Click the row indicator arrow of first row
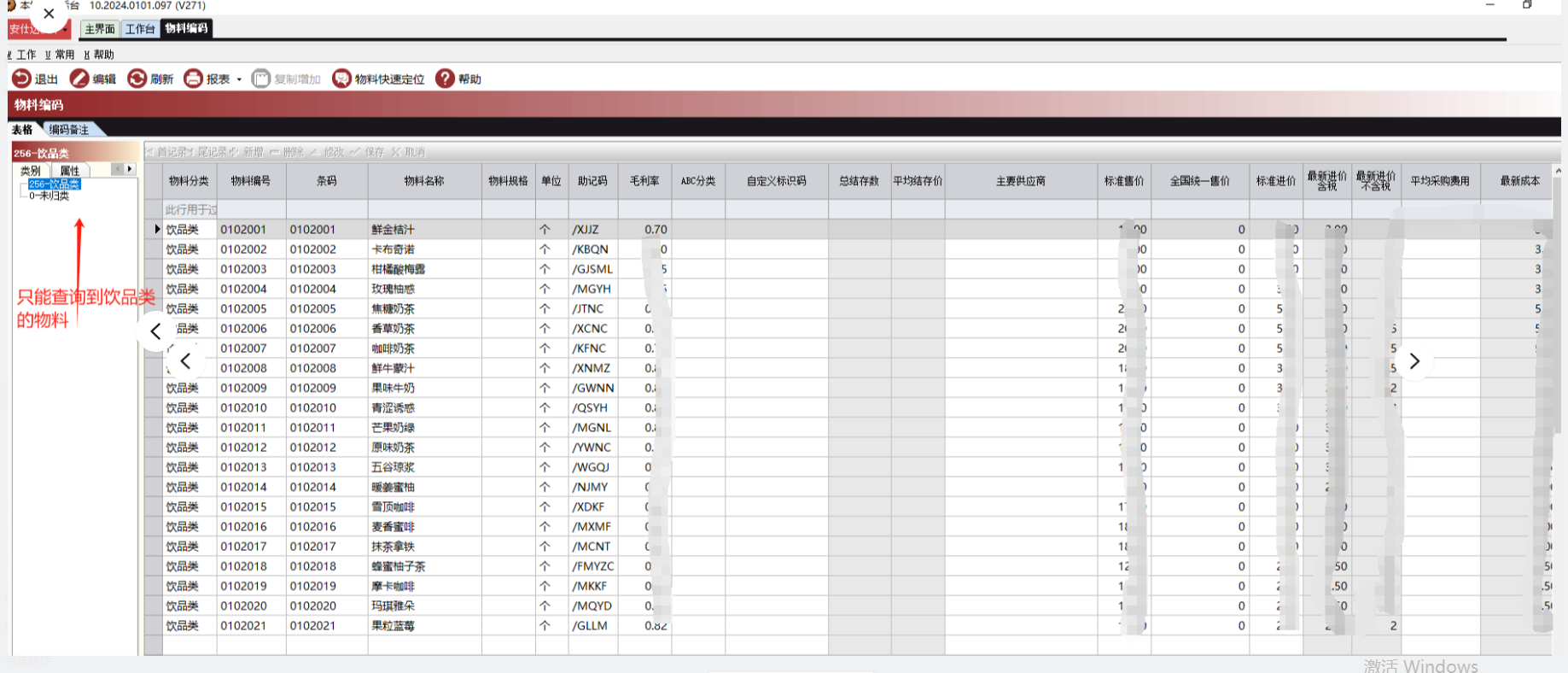The image size is (1568, 673). click(157, 229)
